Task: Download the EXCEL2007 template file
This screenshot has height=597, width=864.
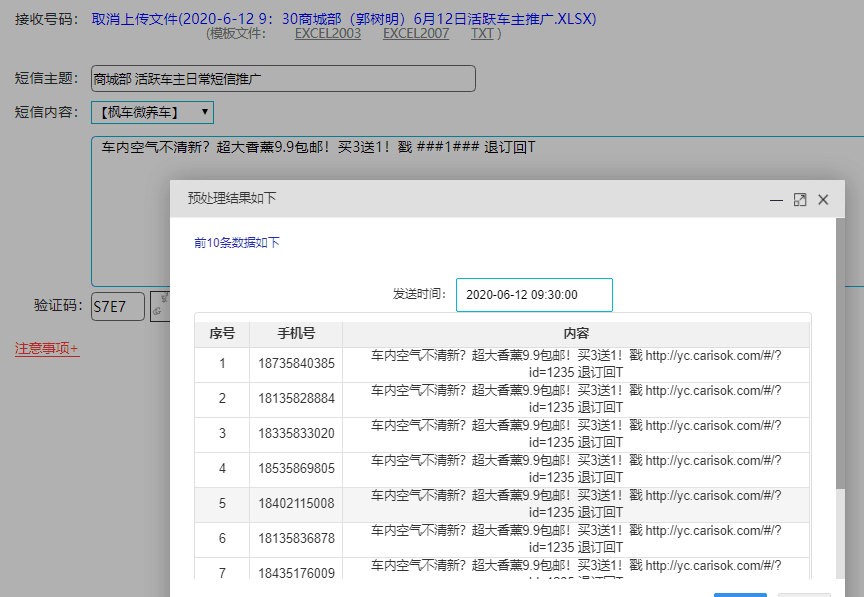Action: [416, 34]
